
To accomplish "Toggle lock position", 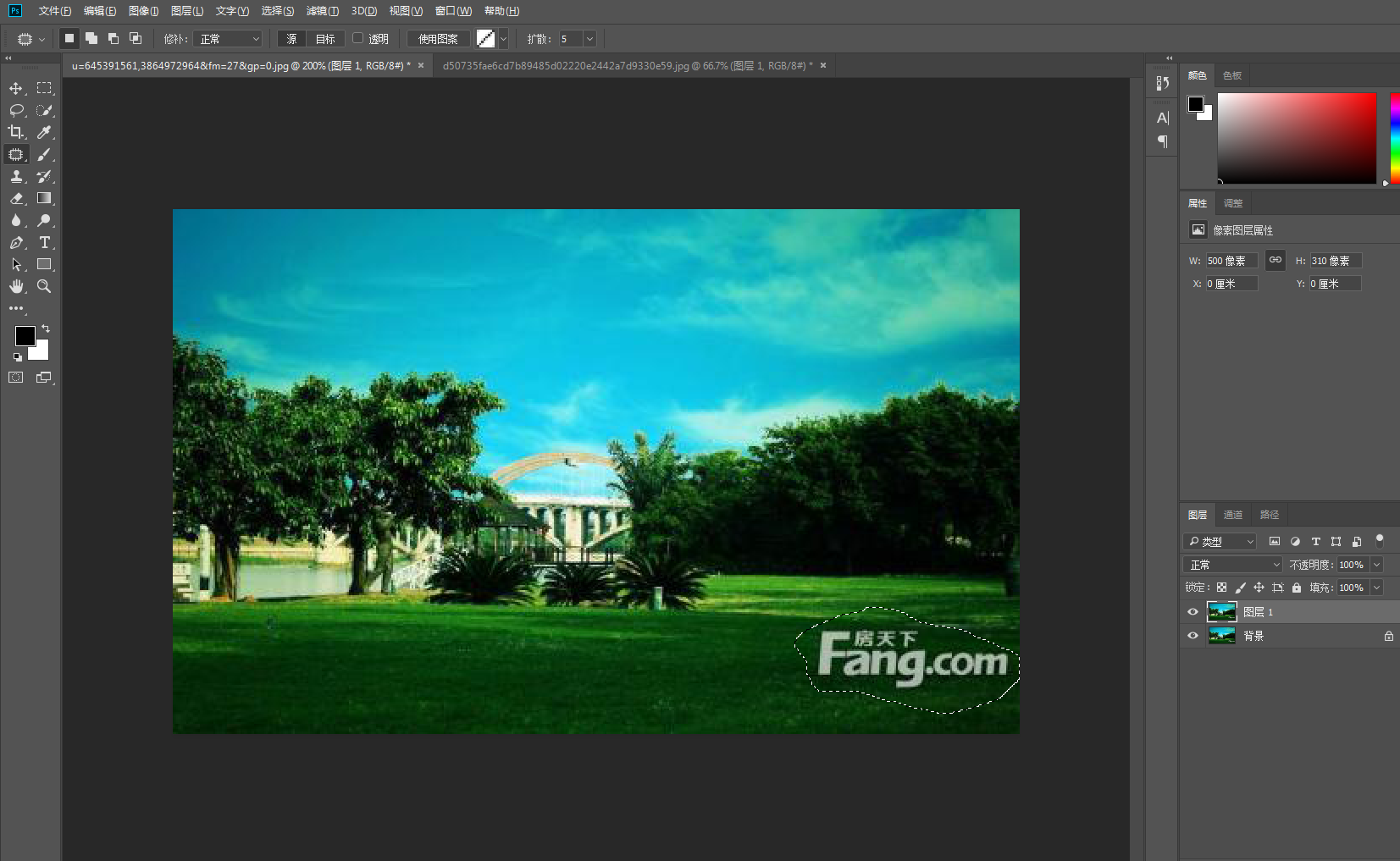I will 1259,588.
